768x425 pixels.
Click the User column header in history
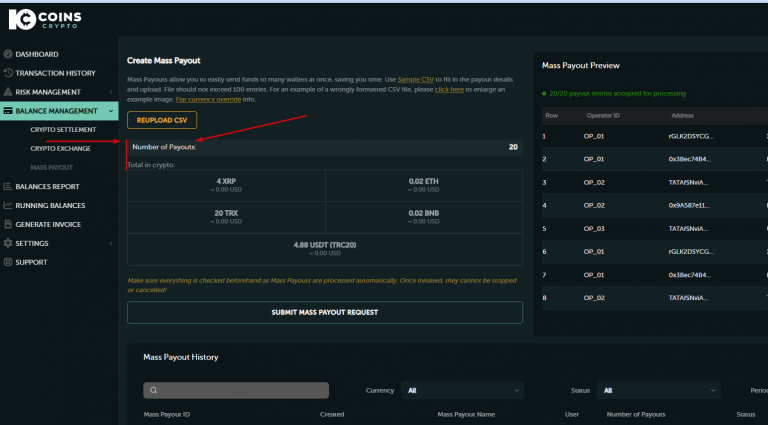572,414
